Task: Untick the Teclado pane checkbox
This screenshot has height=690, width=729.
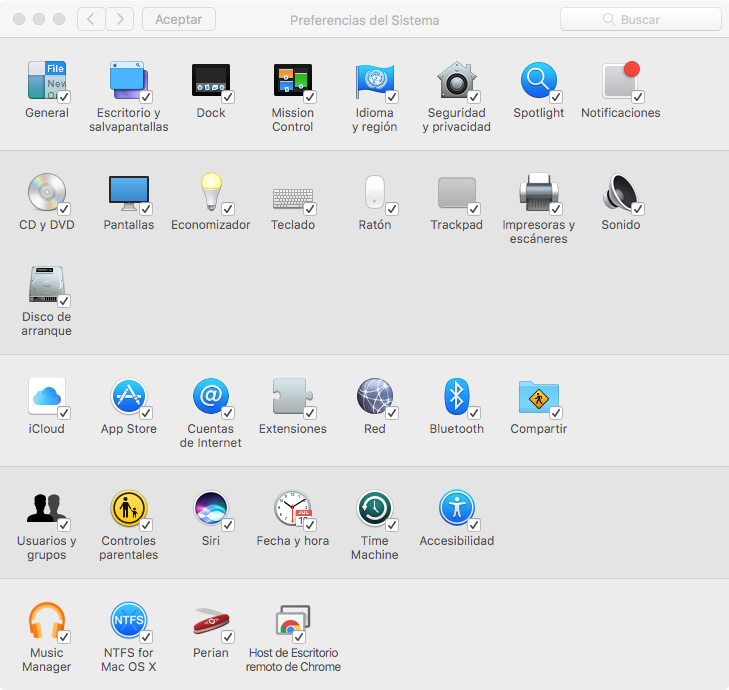Action: pyautogui.click(x=310, y=209)
